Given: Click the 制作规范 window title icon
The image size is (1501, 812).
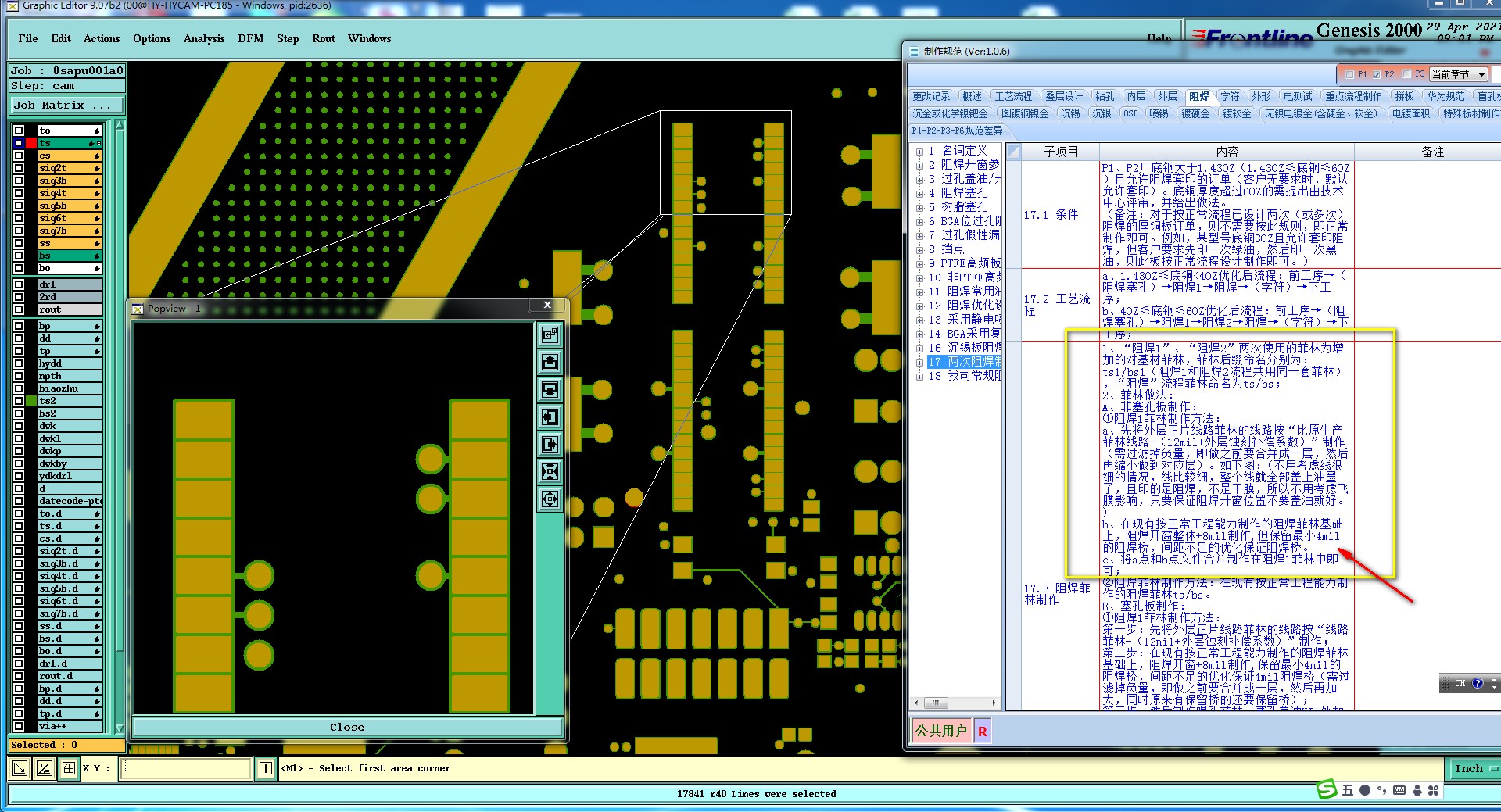Looking at the screenshot, I should (x=913, y=52).
